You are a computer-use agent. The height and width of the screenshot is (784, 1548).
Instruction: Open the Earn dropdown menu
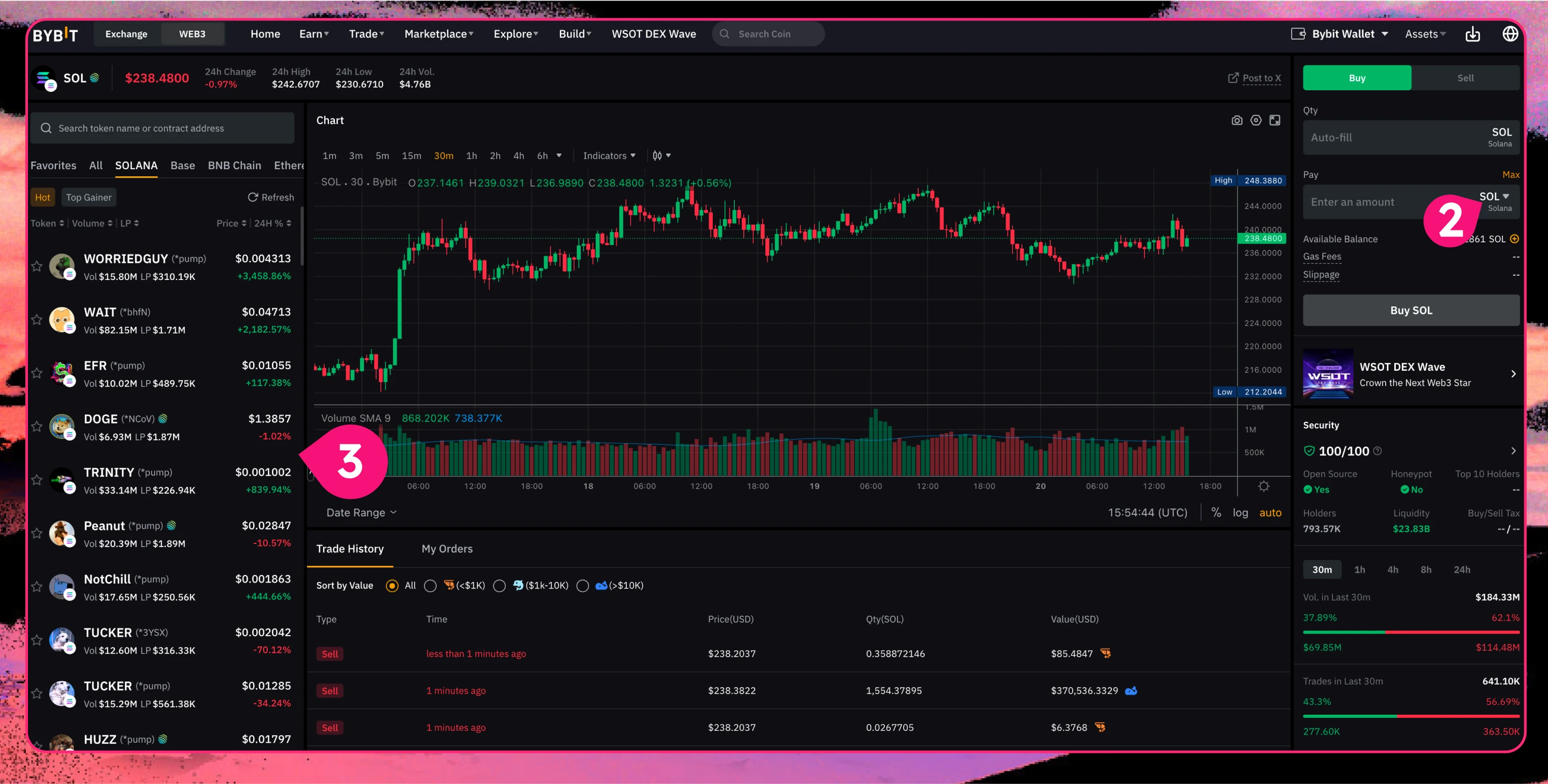(314, 34)
